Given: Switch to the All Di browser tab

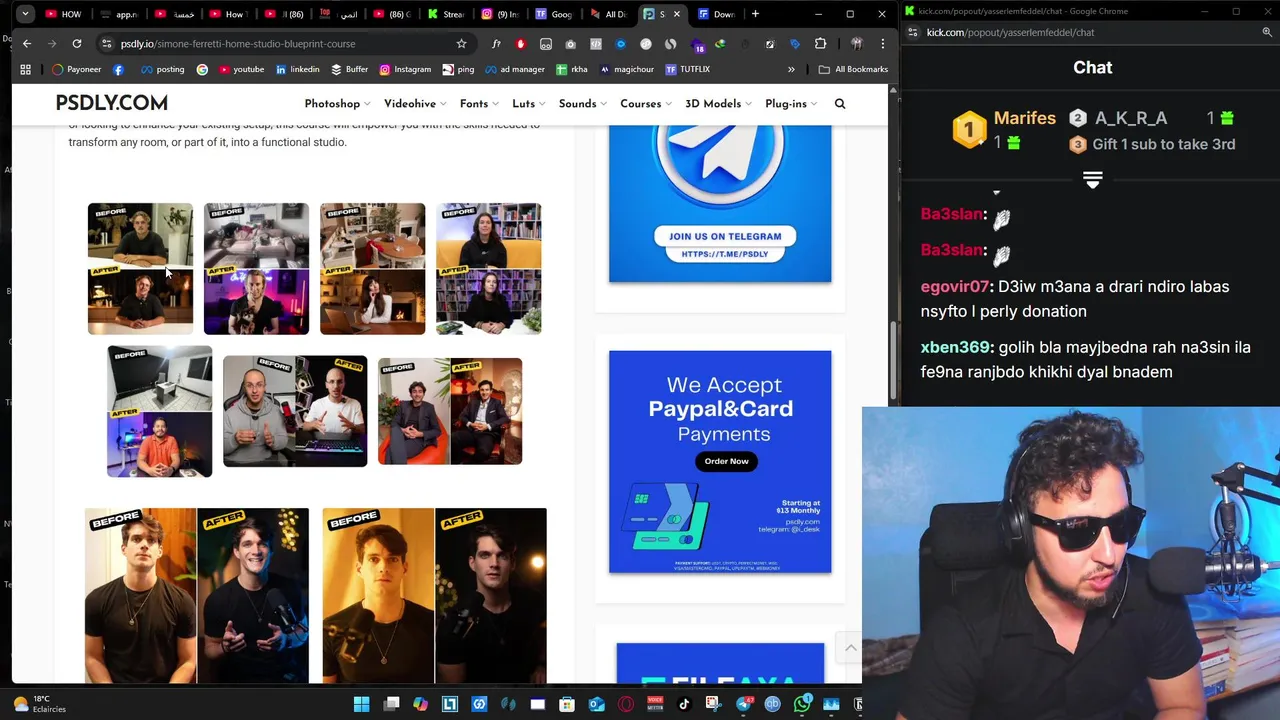Looking at the screenshot, I should pos(608,14).
